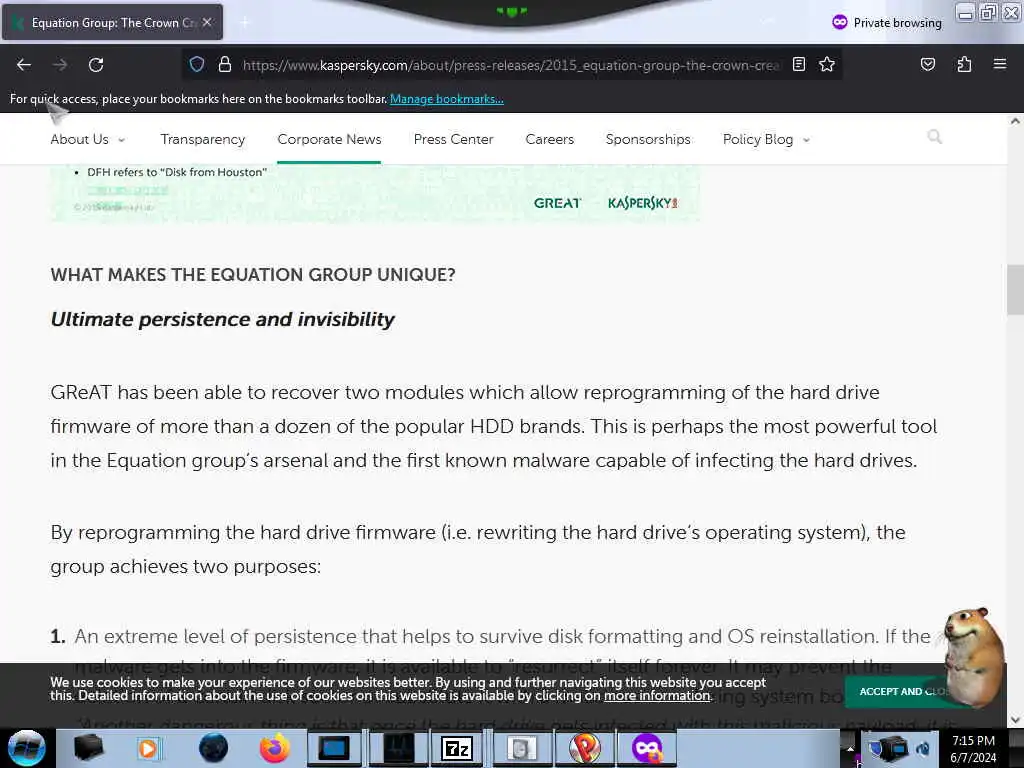The height and width of the screenshot is (768, 1024).
Task: Open the extensions puzzle icon
Action: [x=964, y=64]
